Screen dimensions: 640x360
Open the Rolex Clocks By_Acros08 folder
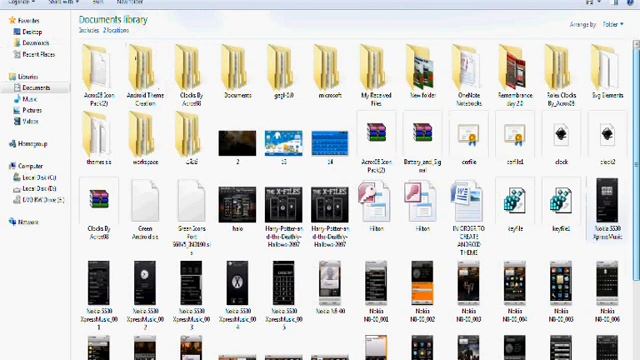[561, 76]
